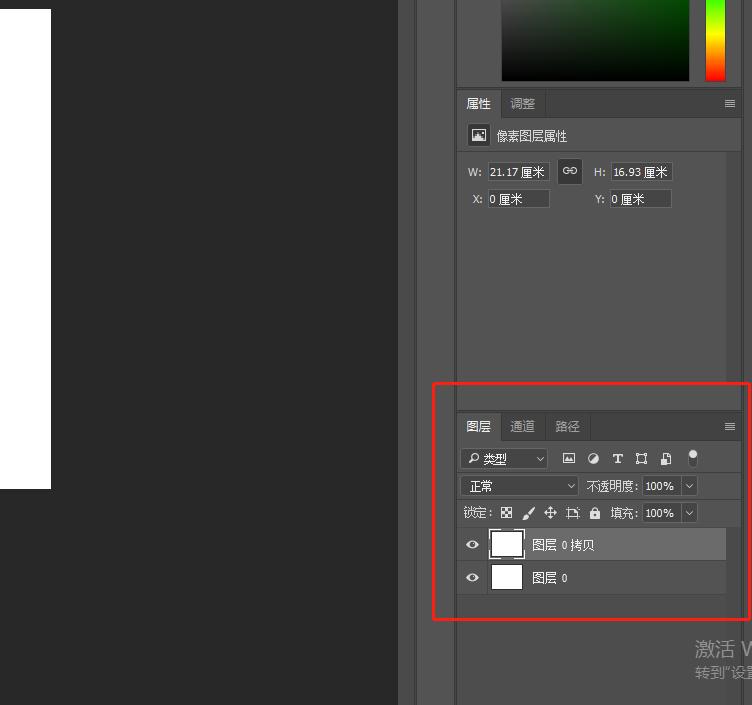Open the 类型 filter type dropdown

point(505,459)
